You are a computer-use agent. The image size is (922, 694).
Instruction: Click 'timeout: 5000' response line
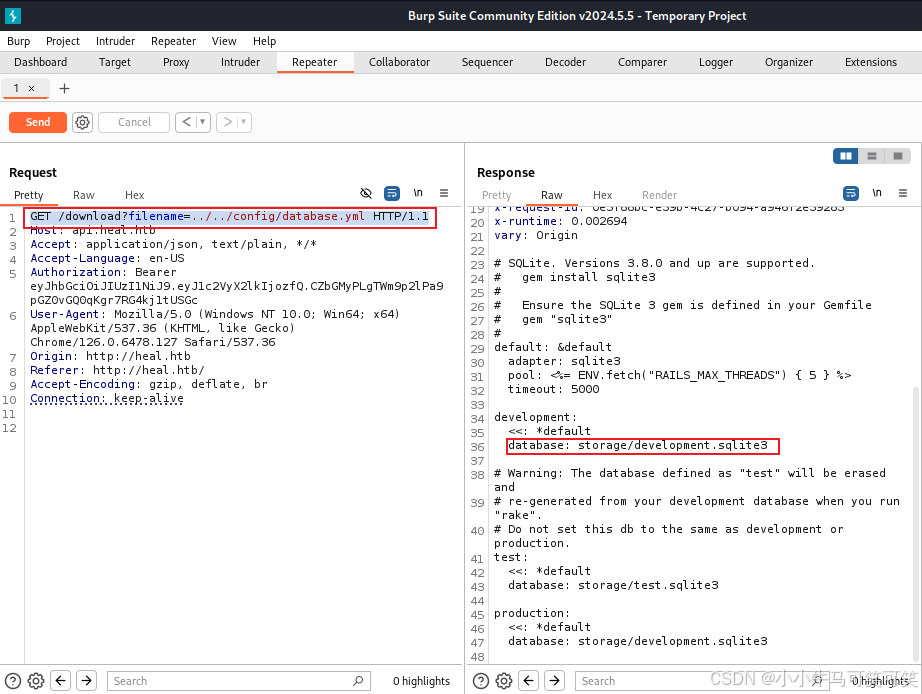click(x=553, y=389)
